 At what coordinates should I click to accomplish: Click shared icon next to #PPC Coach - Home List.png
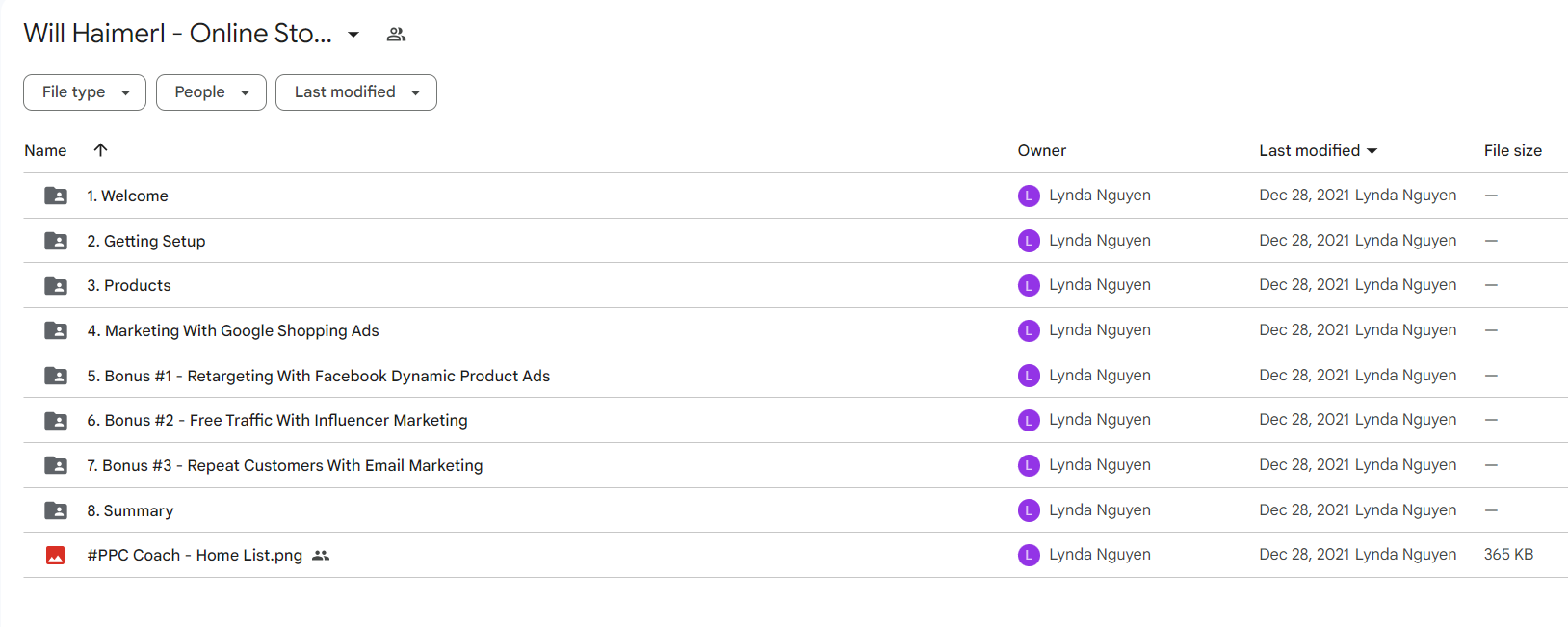321,556
